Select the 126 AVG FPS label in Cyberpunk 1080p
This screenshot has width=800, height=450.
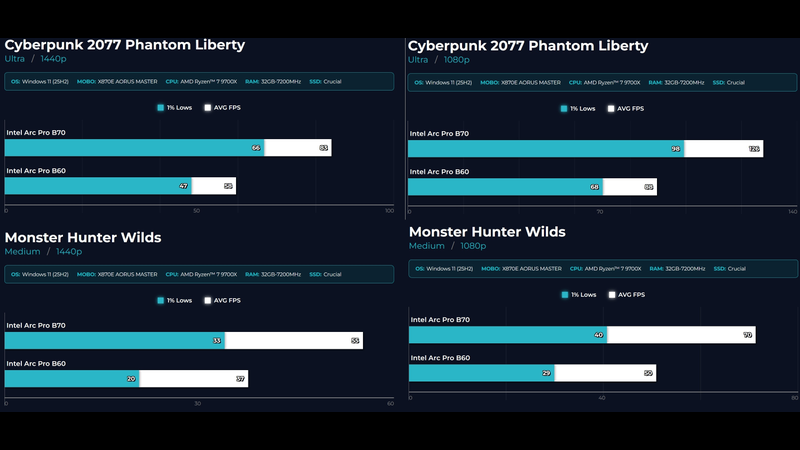pos(754,149)
